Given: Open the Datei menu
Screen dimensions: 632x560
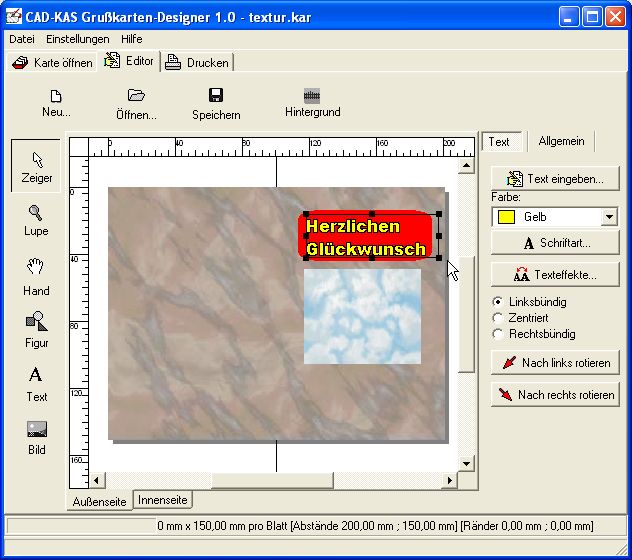Looking at the screenshot, I should point(21,39).
